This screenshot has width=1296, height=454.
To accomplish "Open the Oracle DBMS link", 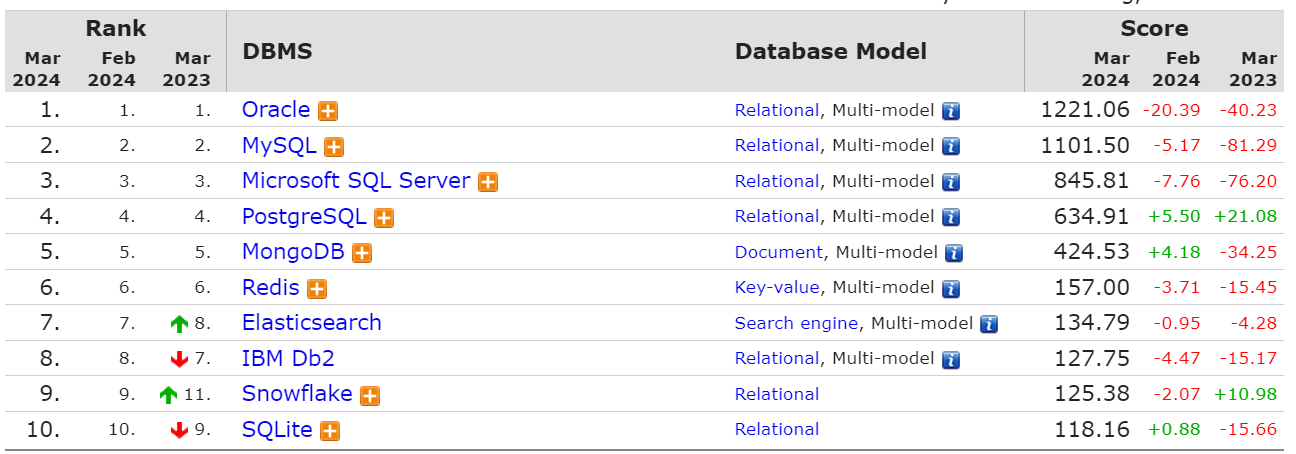I will coord(276,110).
